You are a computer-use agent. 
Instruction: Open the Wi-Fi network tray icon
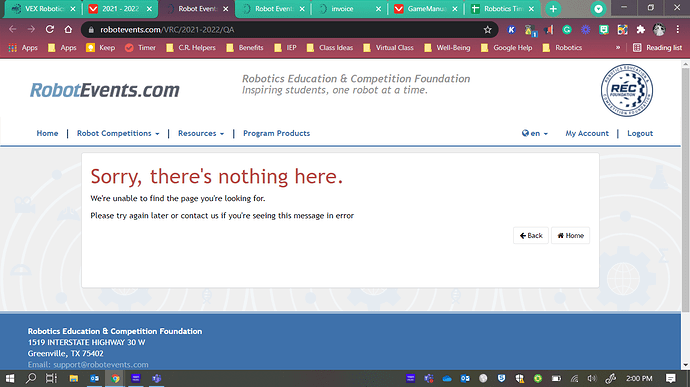click(x=574, y=378)
